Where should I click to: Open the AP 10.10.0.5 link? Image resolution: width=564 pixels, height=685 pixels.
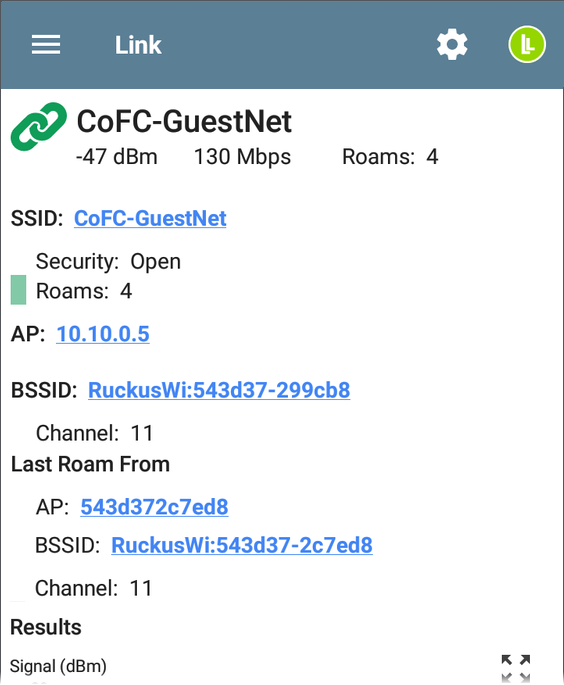click(103, 334)
